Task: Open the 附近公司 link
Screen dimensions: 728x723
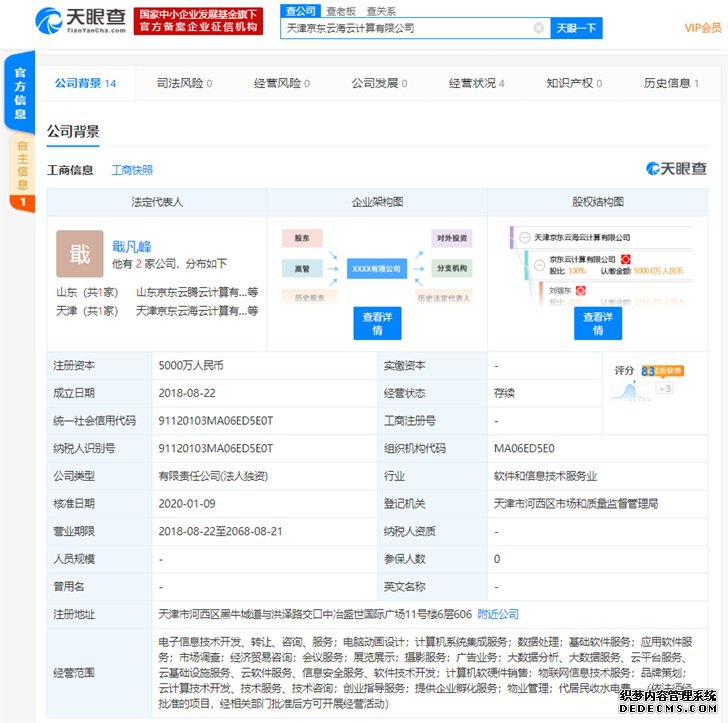Action: (x=498, y=614)
